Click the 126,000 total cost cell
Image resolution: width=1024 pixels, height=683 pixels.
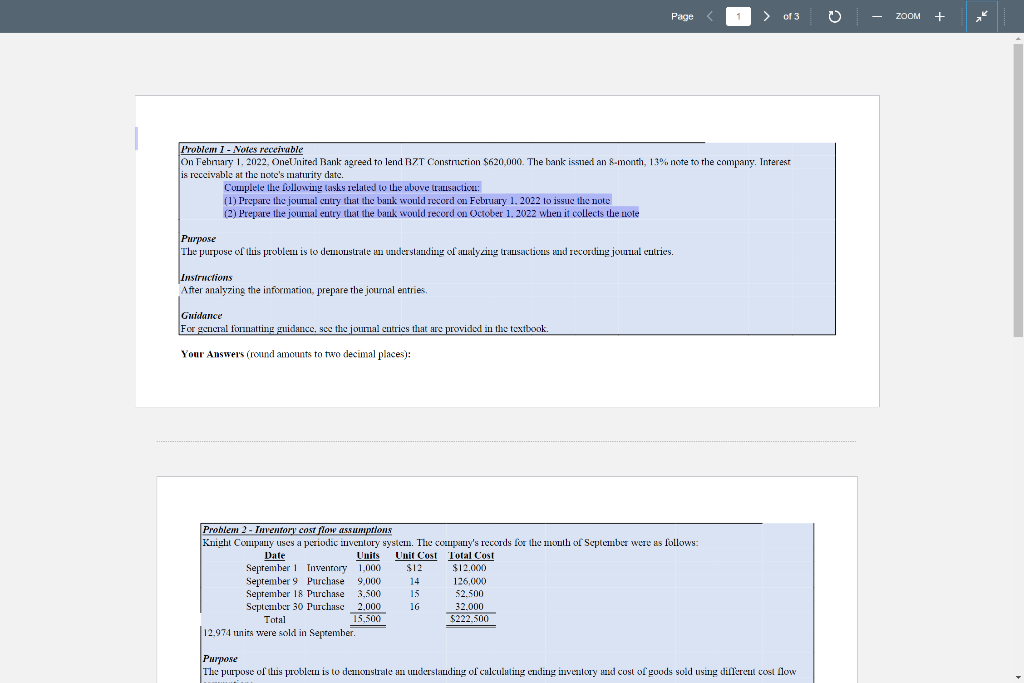click(x=470, y=581)
